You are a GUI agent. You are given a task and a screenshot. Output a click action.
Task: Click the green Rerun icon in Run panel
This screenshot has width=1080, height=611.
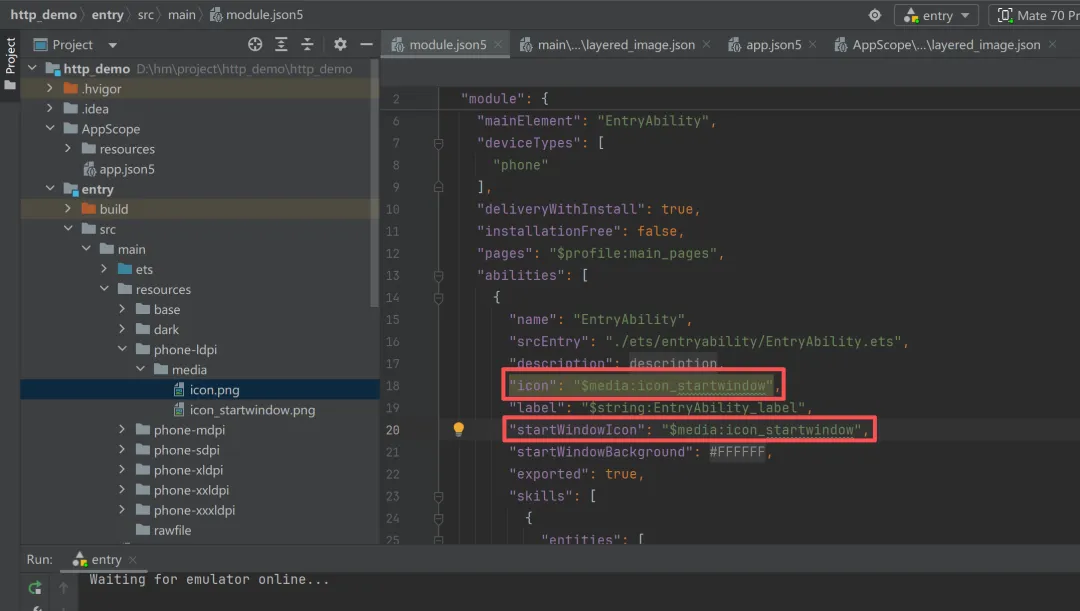34,588
